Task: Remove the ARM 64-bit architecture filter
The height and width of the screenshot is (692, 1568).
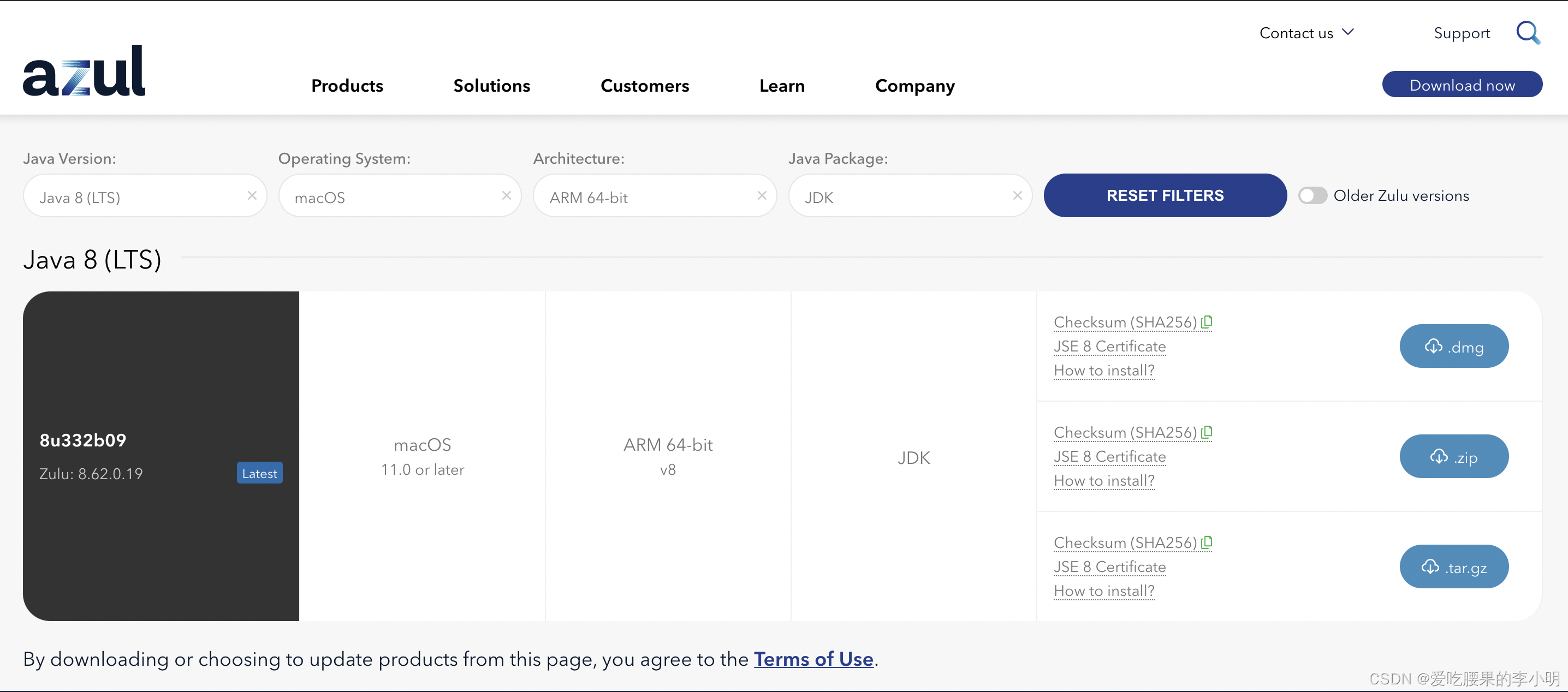Action: tap(762, 195)
